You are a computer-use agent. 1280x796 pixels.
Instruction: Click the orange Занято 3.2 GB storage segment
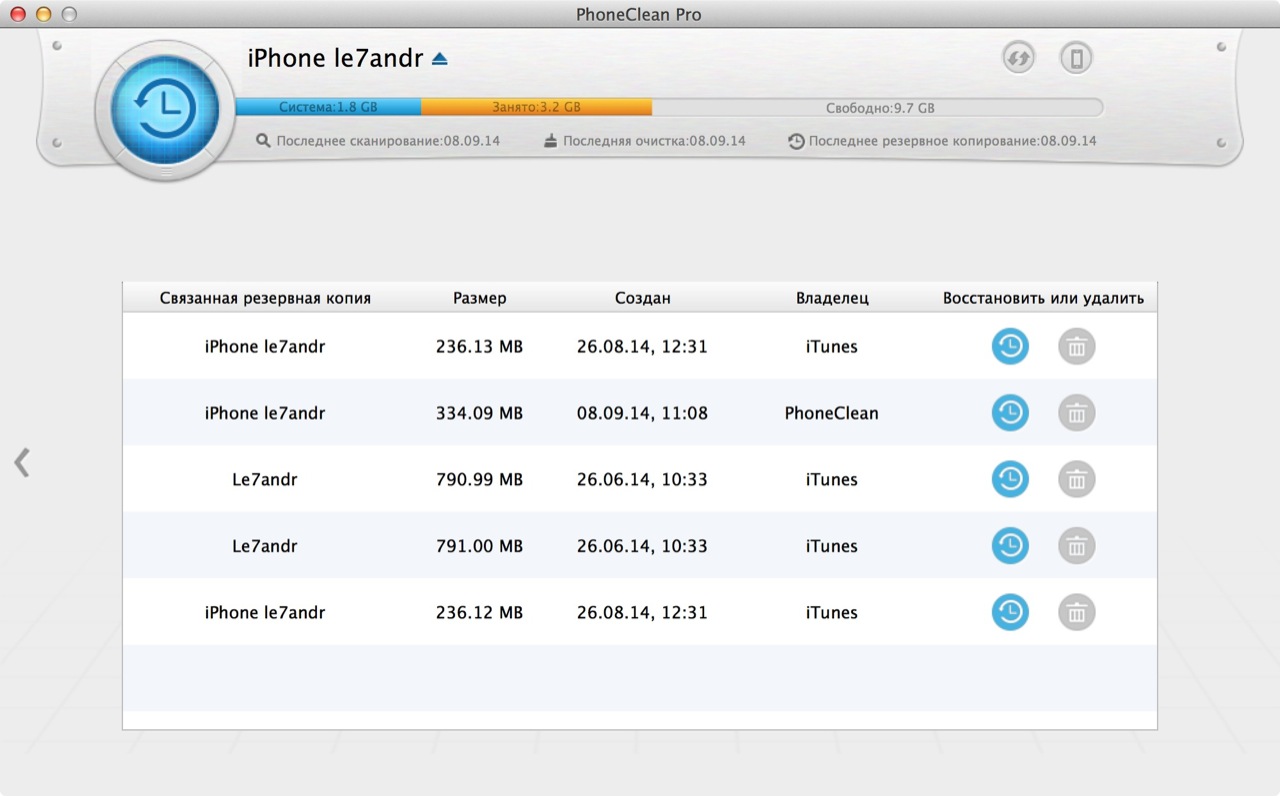tap(536, 107)
